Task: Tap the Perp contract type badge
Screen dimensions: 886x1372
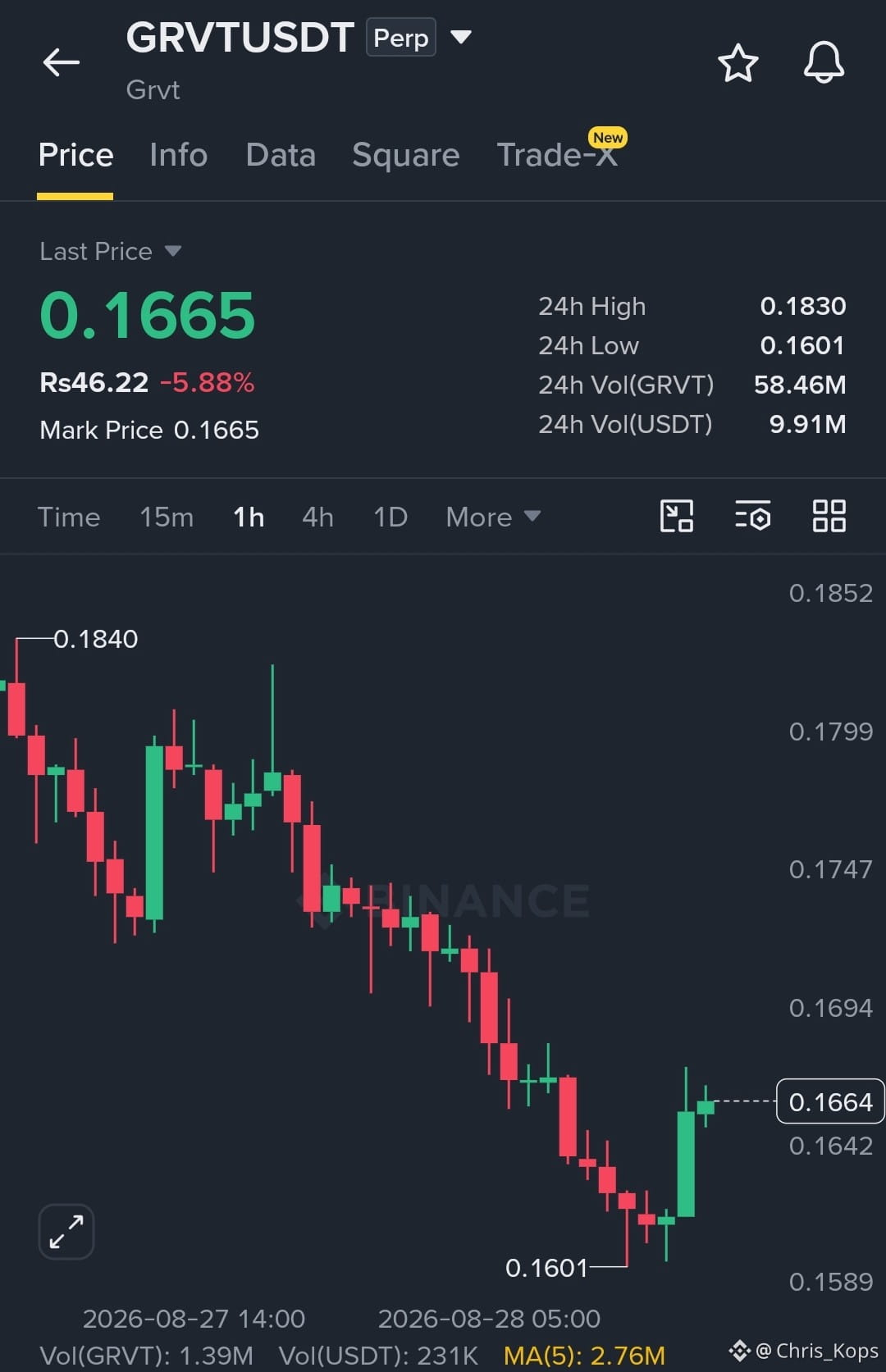Action: (x=400, y=38)
